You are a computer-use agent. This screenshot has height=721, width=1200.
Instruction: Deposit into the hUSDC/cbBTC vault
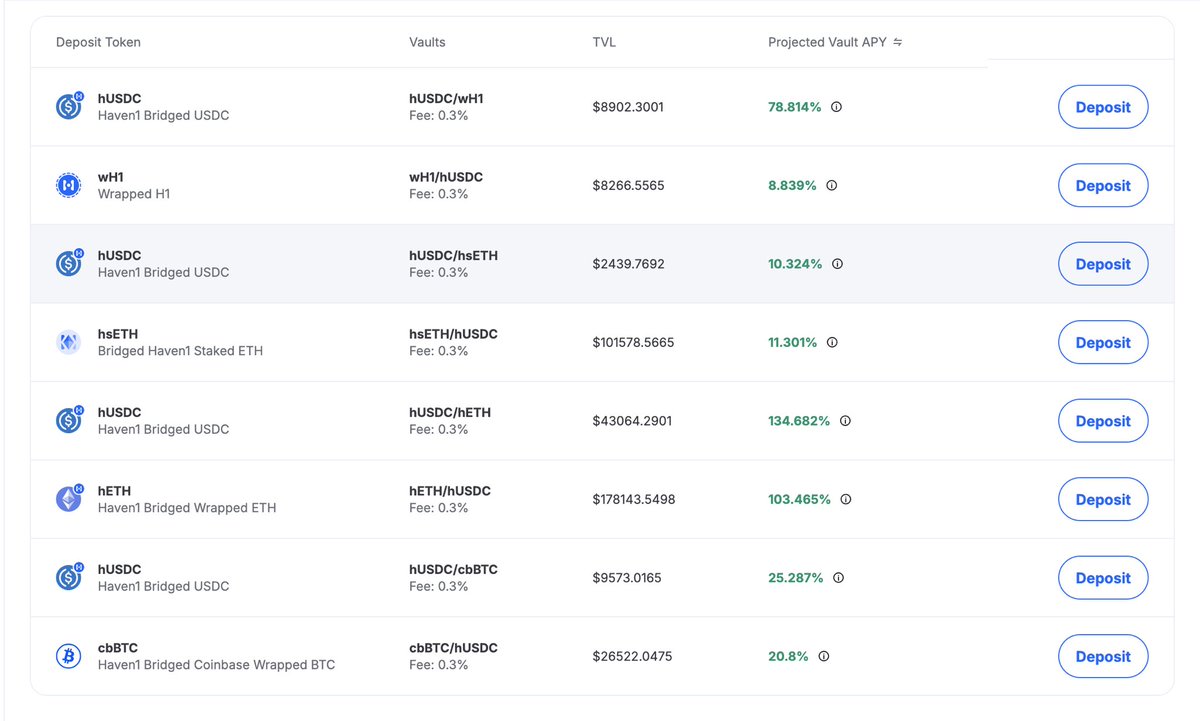(1103, 578)
